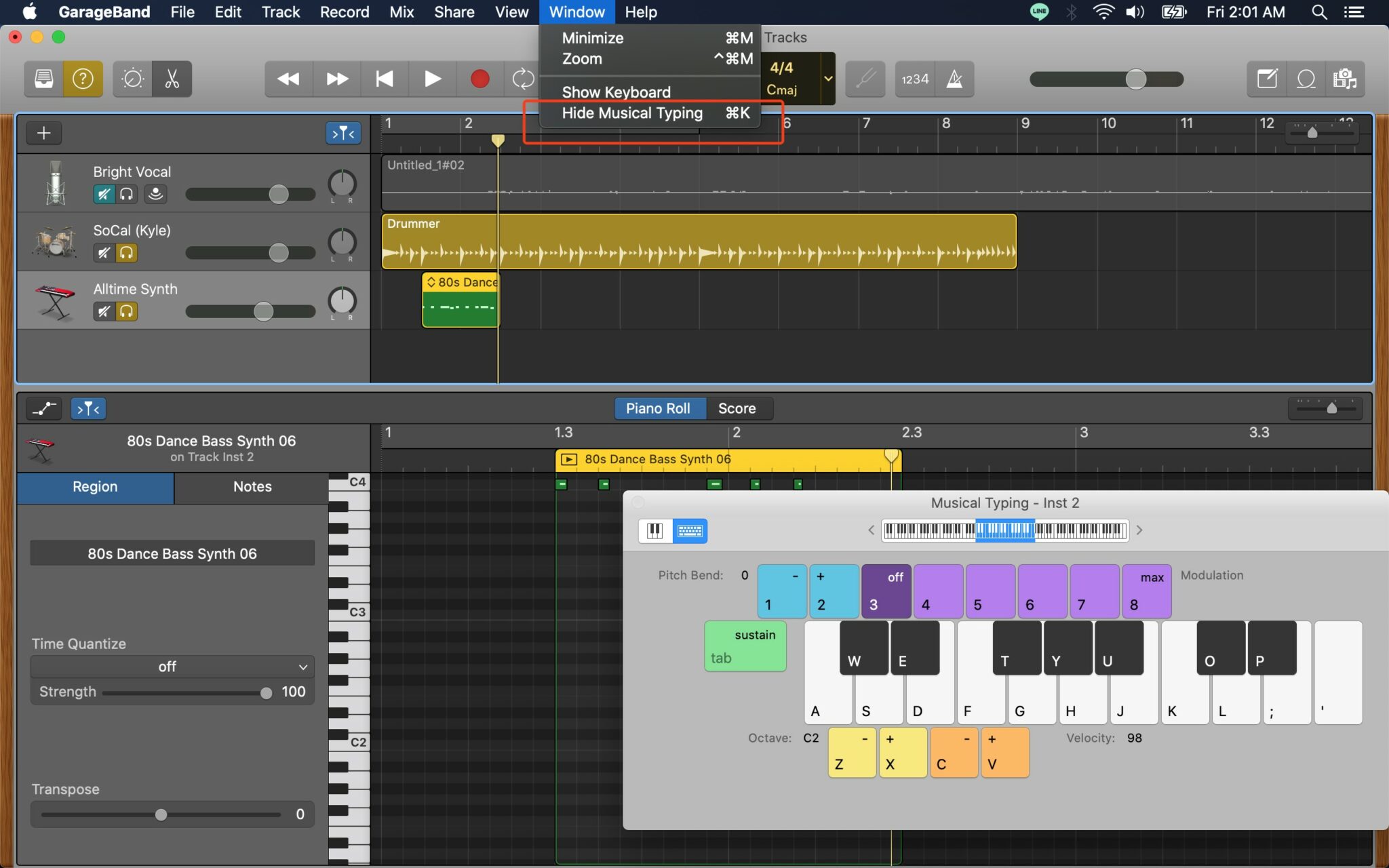
Task: Switch to the Score tab
Action: click(738, 408)
